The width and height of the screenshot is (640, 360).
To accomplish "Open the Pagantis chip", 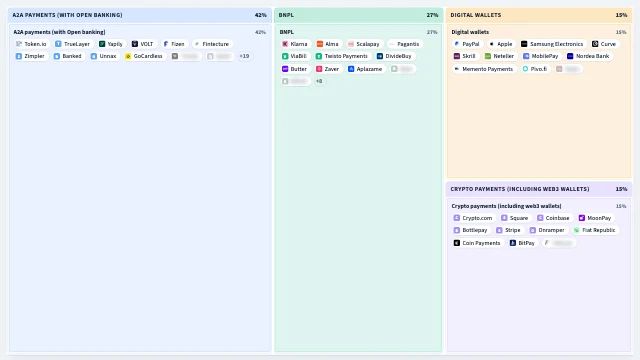I will click(x=404, y=44).
